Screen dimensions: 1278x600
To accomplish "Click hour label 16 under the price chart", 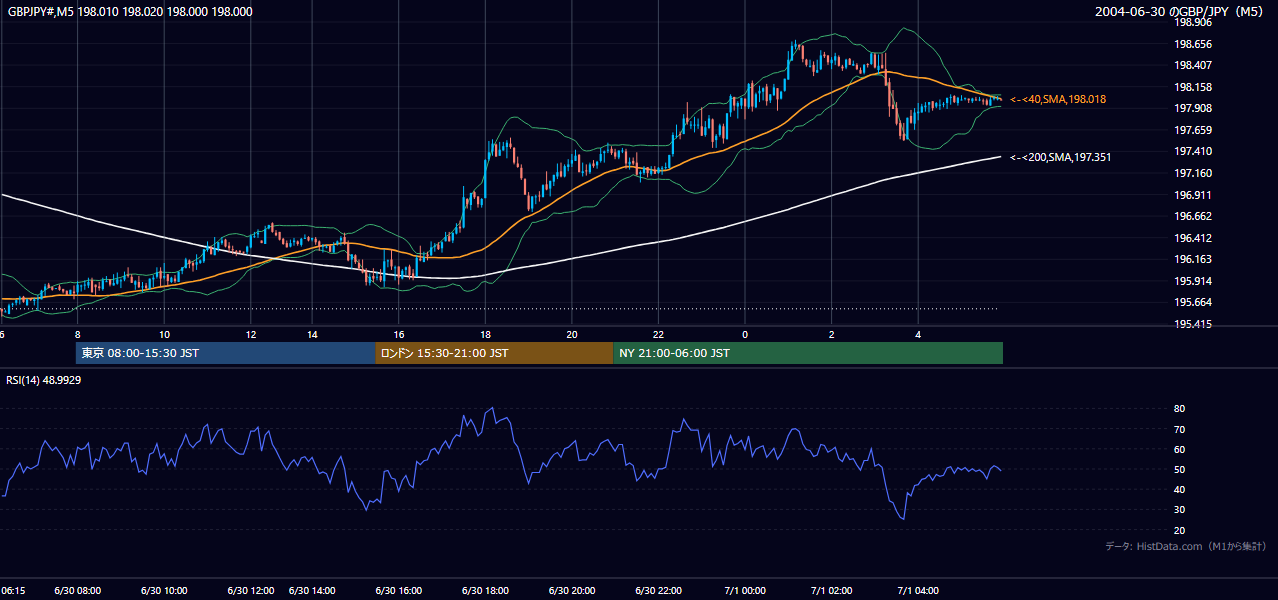I will pos(398,334).
